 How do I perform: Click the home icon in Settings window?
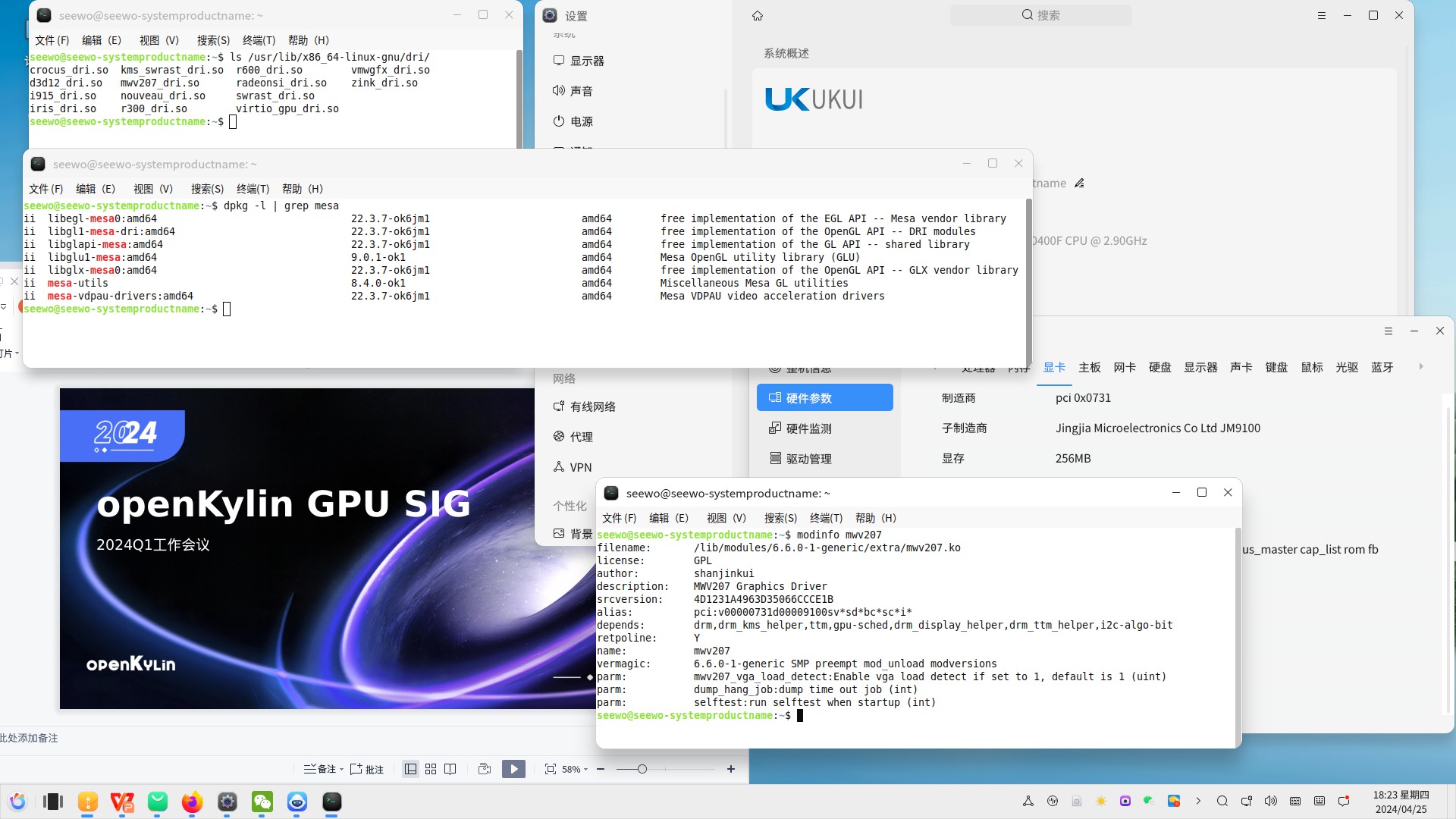click(757, 15)
